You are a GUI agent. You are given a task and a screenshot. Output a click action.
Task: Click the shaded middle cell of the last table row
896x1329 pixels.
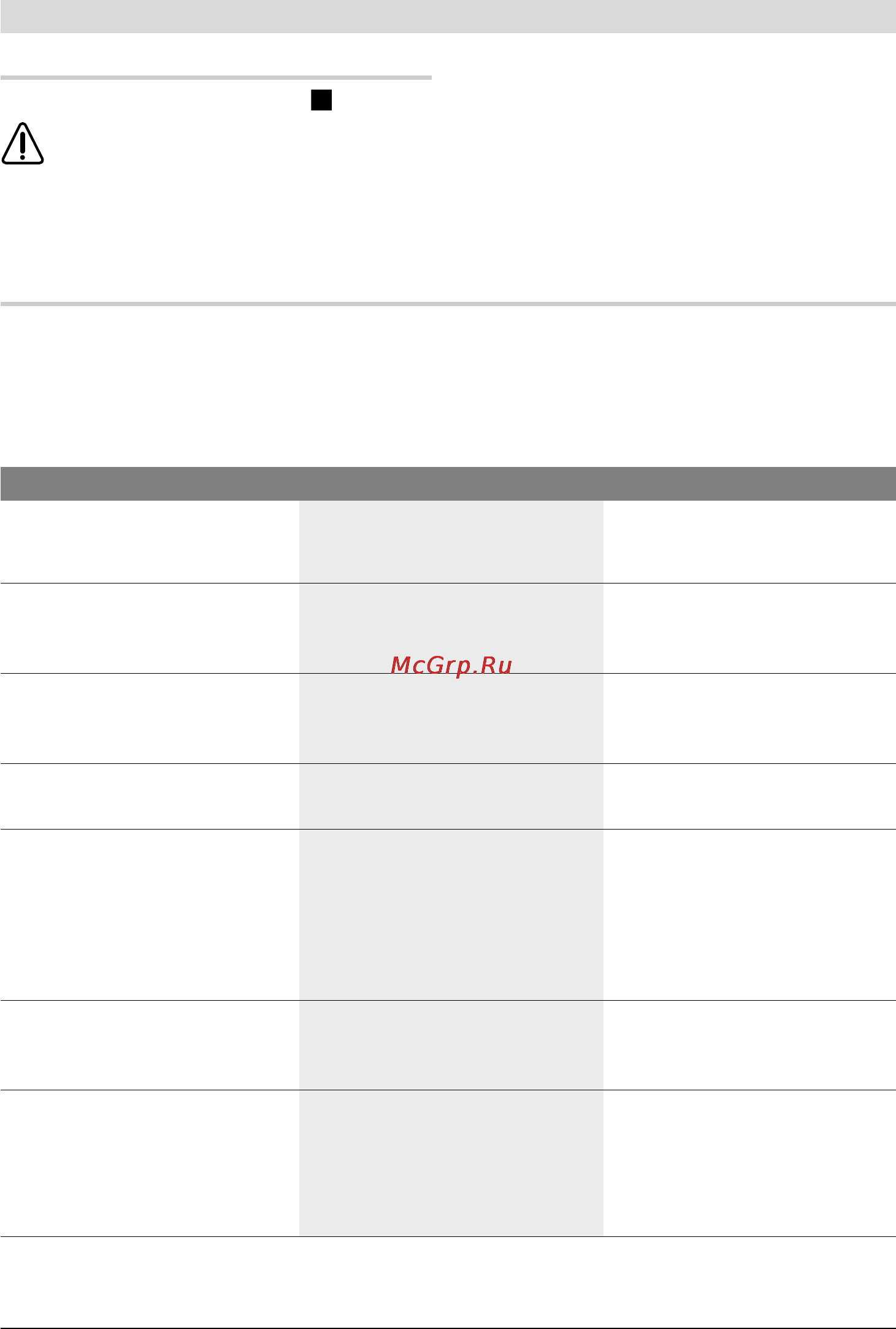click(451, 1163)
